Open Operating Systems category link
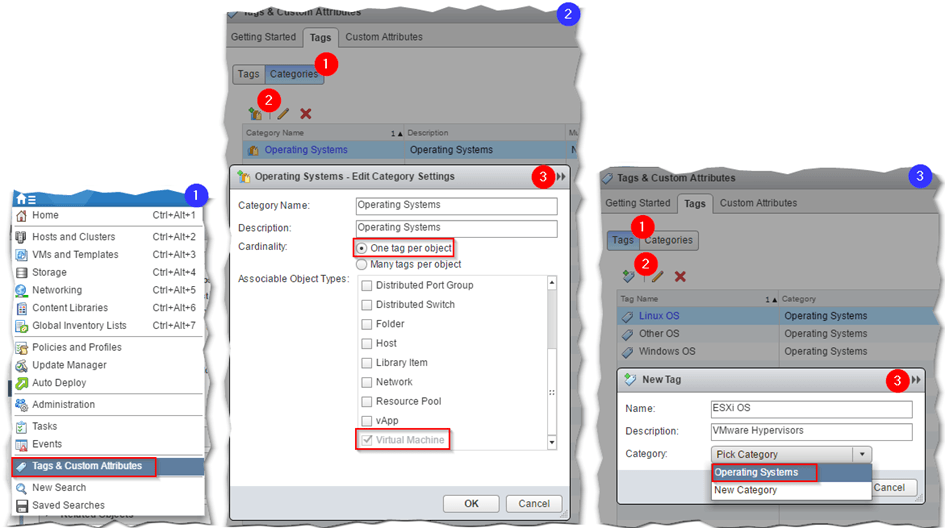 pyautogui.click(x=306, y=149)
